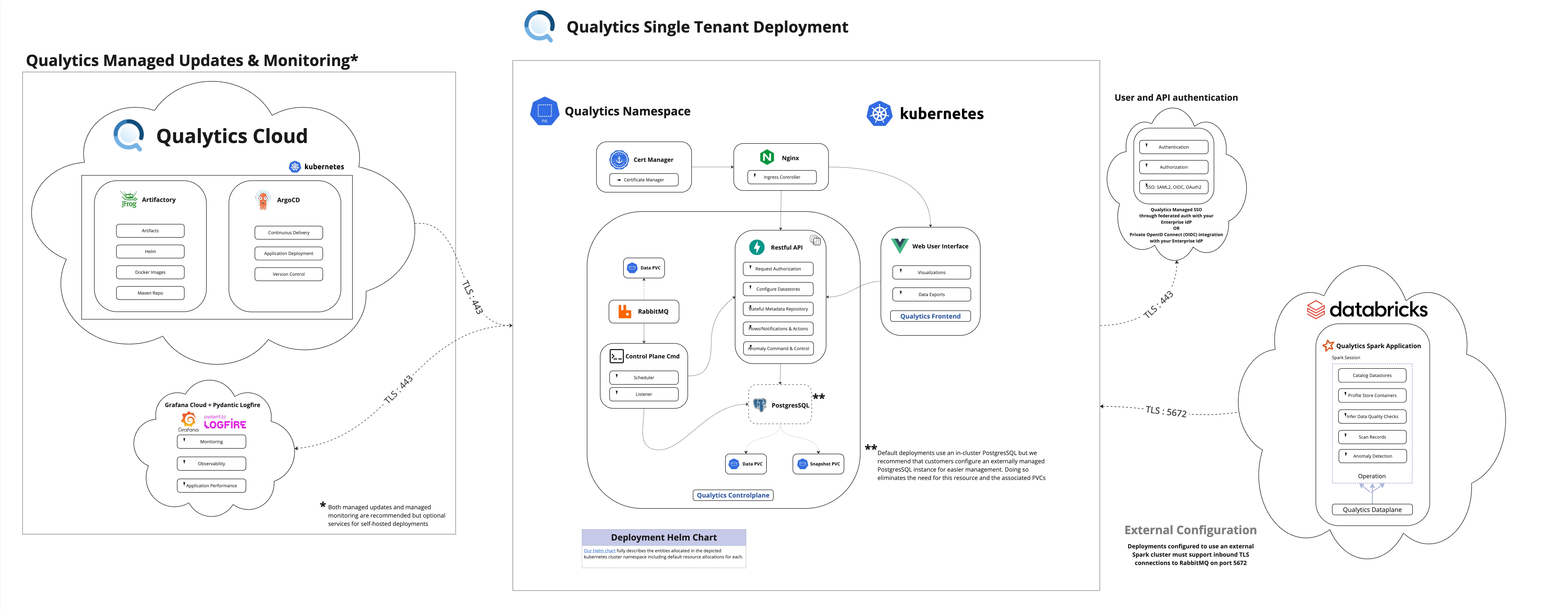The width and height of the screenshot is (1568, 610).
Task: Click the Request Authorization box
Action: click(x=778, y=269)
